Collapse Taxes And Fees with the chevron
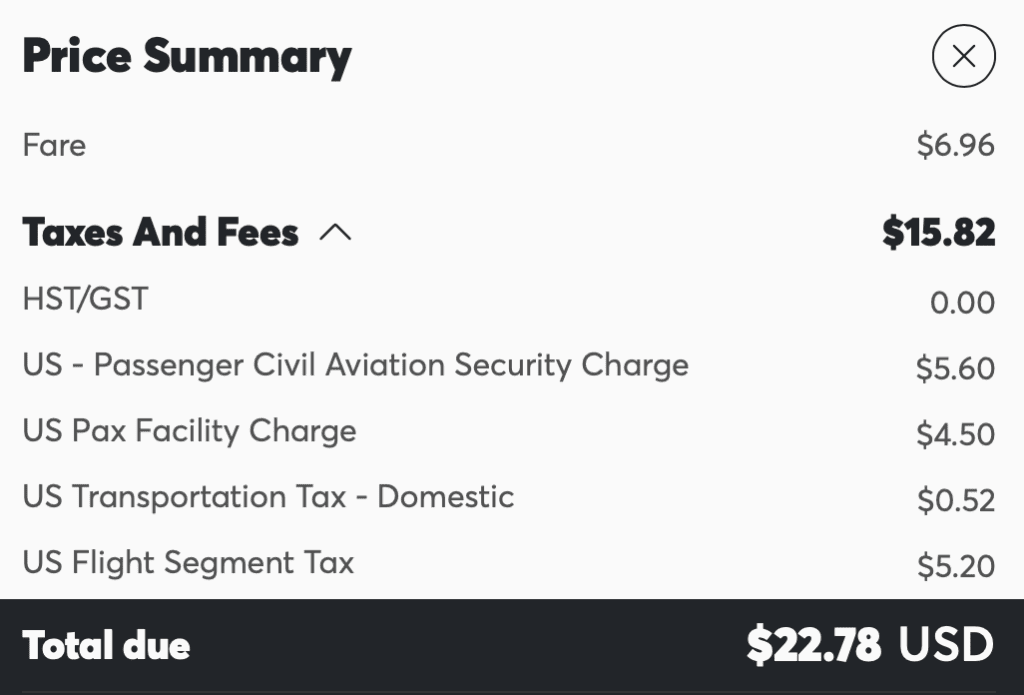Image resolution: width=1024 pixels, height=695 pixels. point(335,233)
